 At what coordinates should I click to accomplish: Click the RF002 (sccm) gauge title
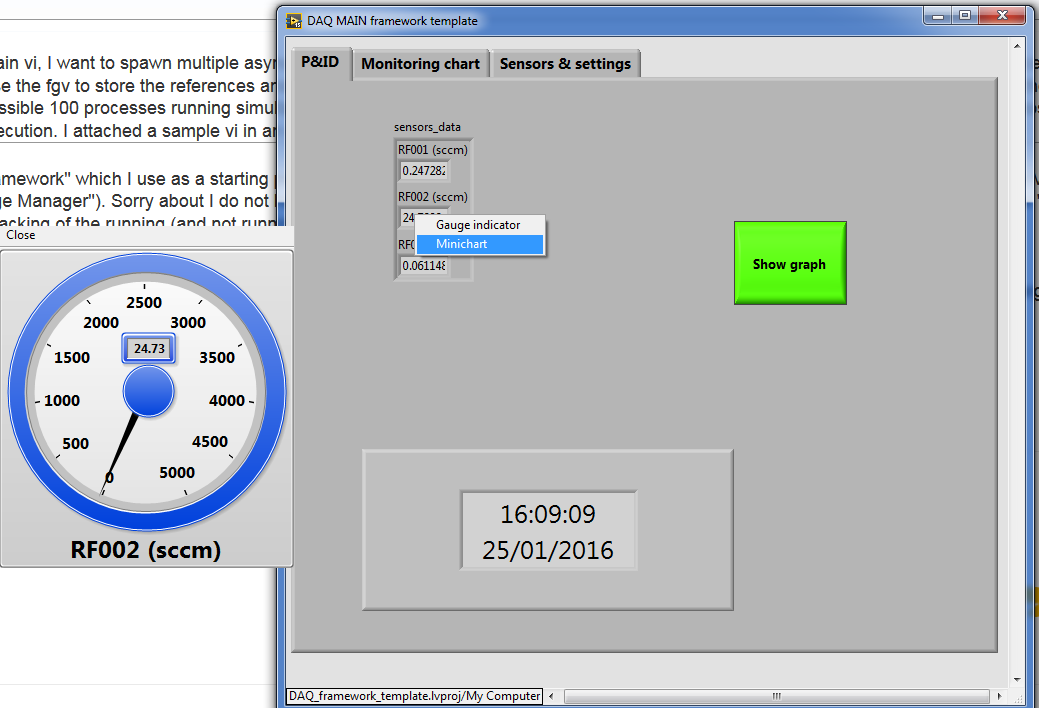tap(146, 550)
